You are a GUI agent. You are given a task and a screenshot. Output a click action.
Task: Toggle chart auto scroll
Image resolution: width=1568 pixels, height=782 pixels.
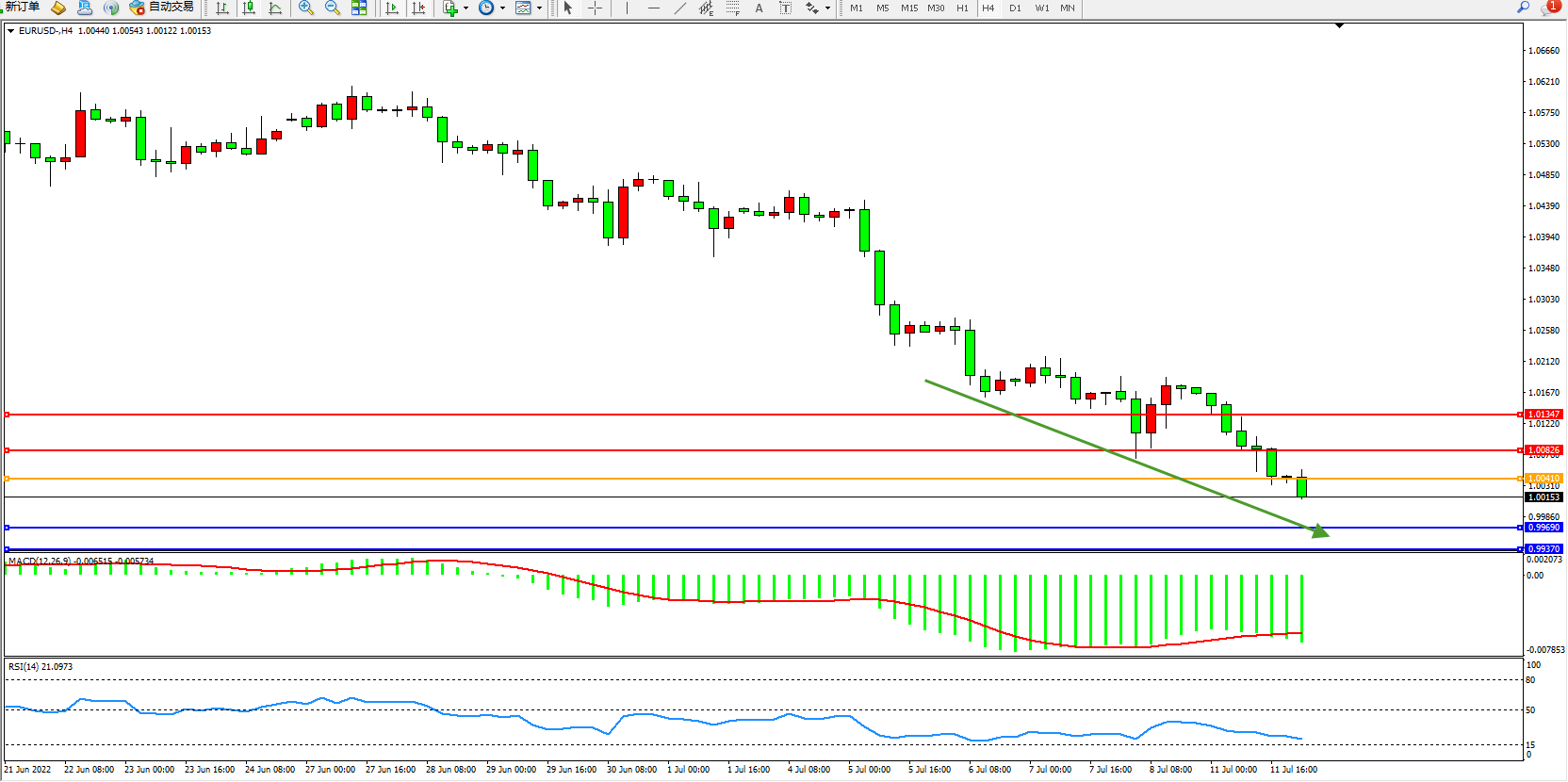(392, 8)
